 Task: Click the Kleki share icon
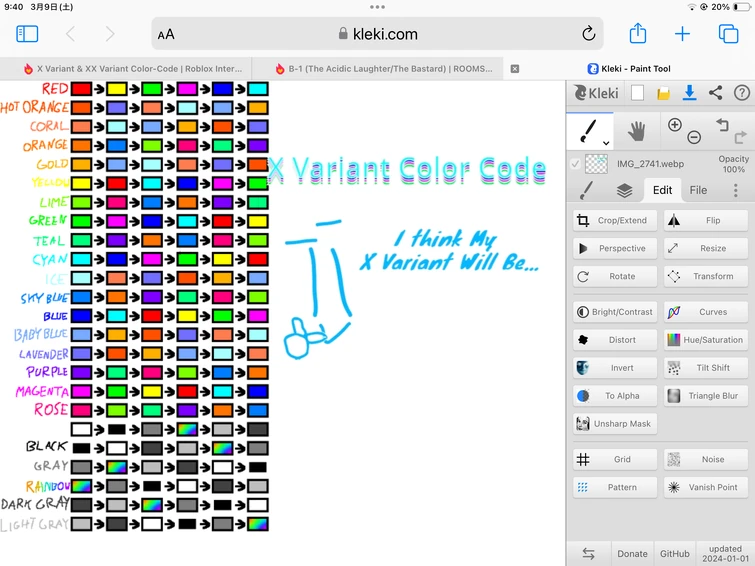(716, 92)
